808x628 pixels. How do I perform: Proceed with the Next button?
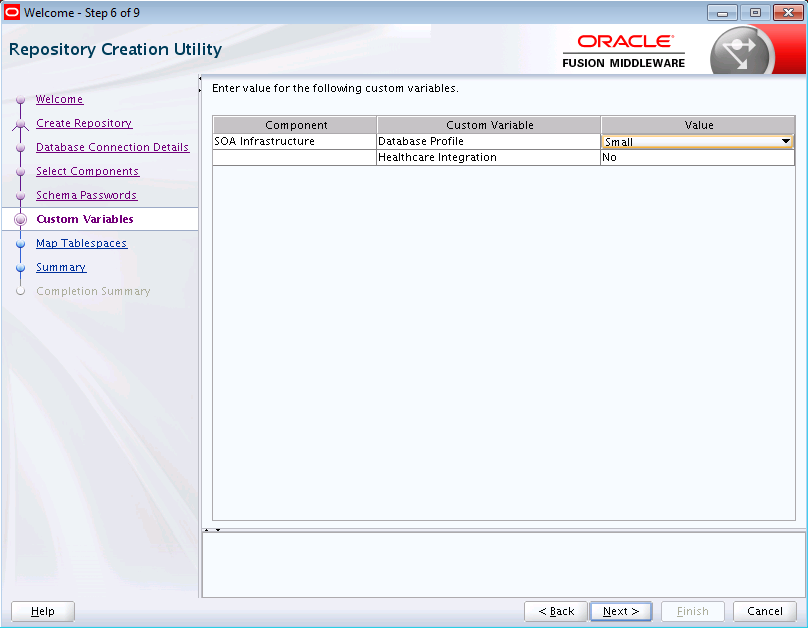[x=621, y=611]
